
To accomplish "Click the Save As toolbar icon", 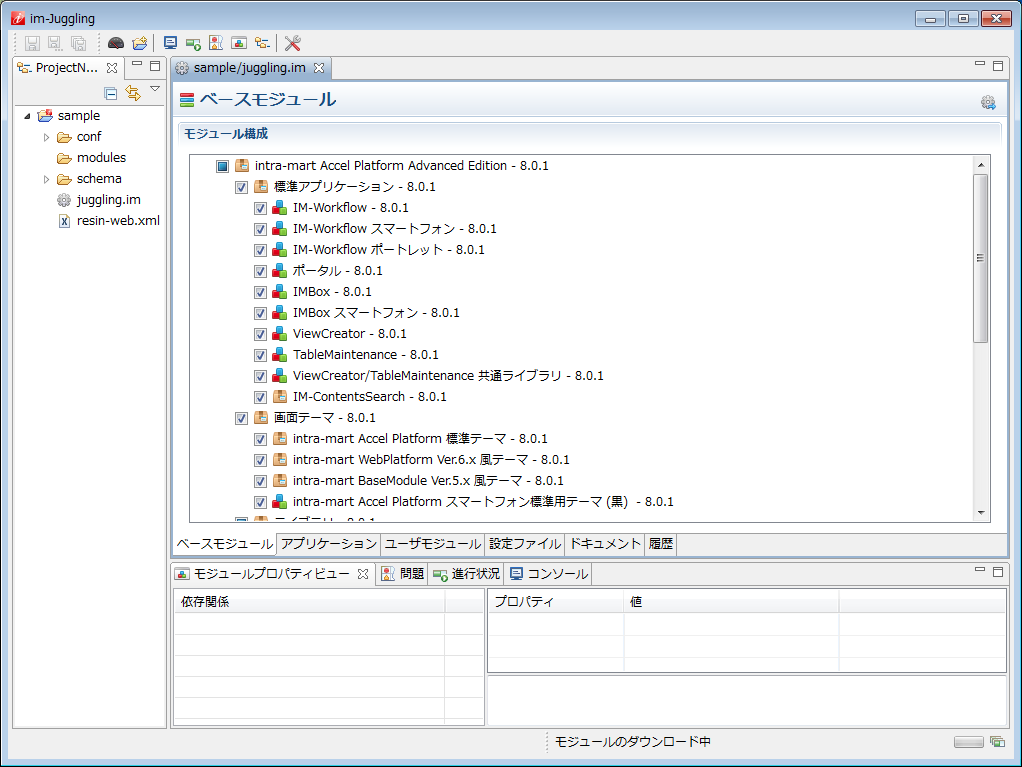I will (x=55, y=43).
